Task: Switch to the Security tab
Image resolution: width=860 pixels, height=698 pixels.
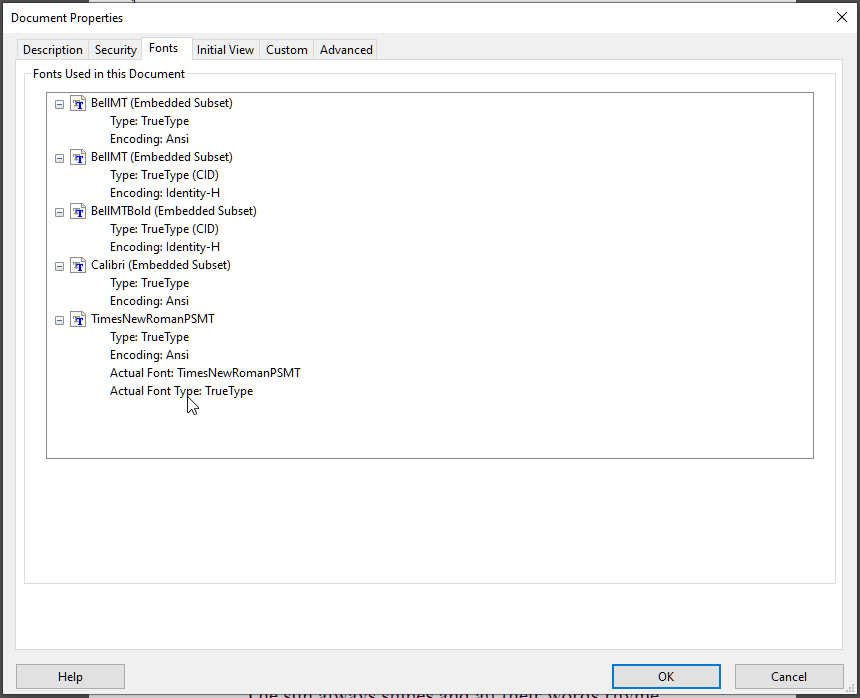Action: click(115, 49)
